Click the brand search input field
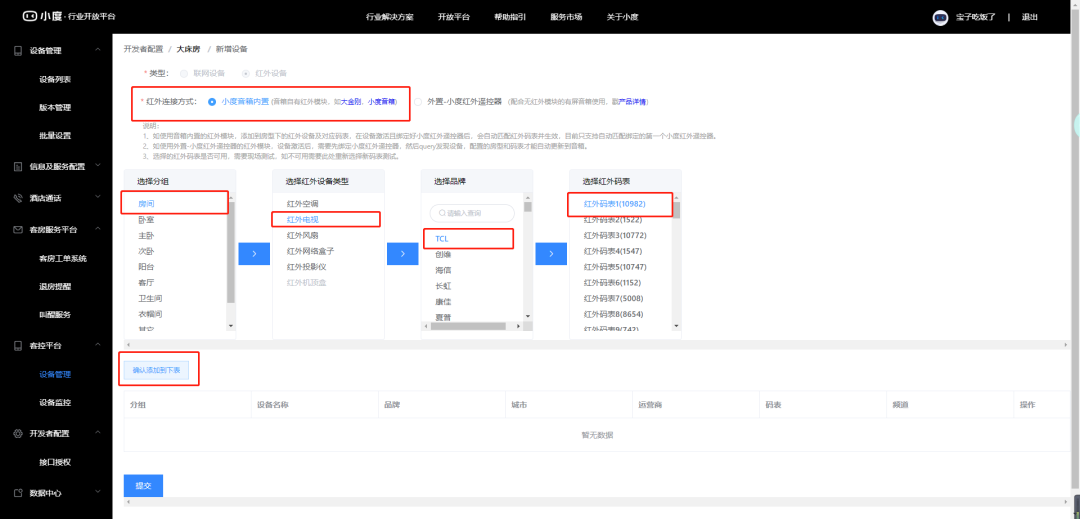Viewport: 1080px width, 519px height. tap(472, 213)
